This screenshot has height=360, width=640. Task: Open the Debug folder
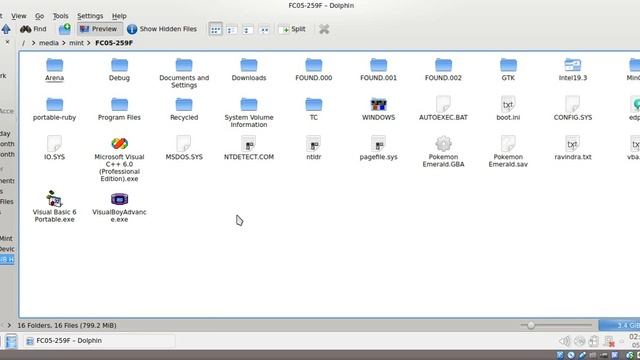(x=119, y=69)
